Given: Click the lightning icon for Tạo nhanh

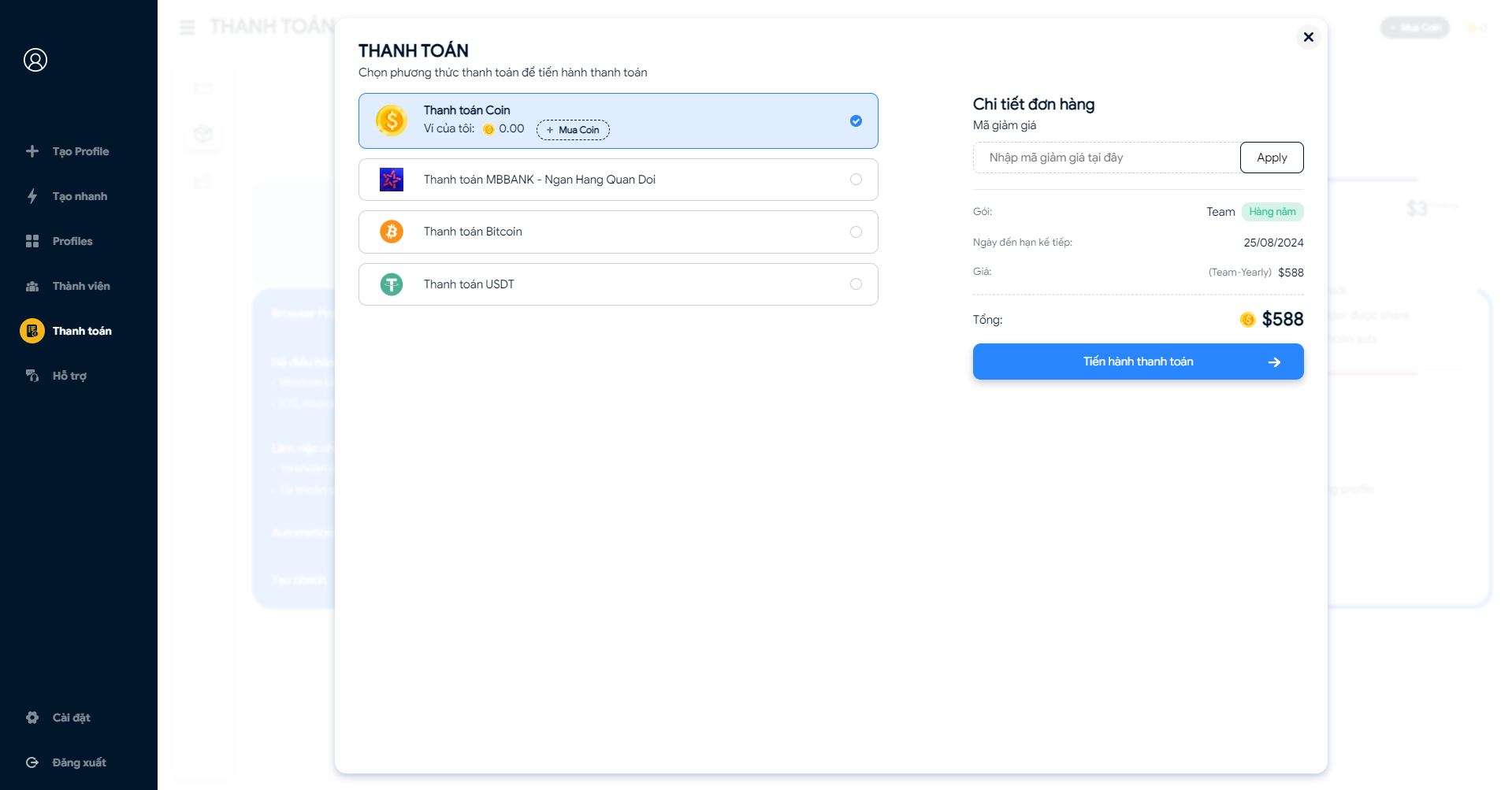Looking at the screenshot, I should 32,196.
